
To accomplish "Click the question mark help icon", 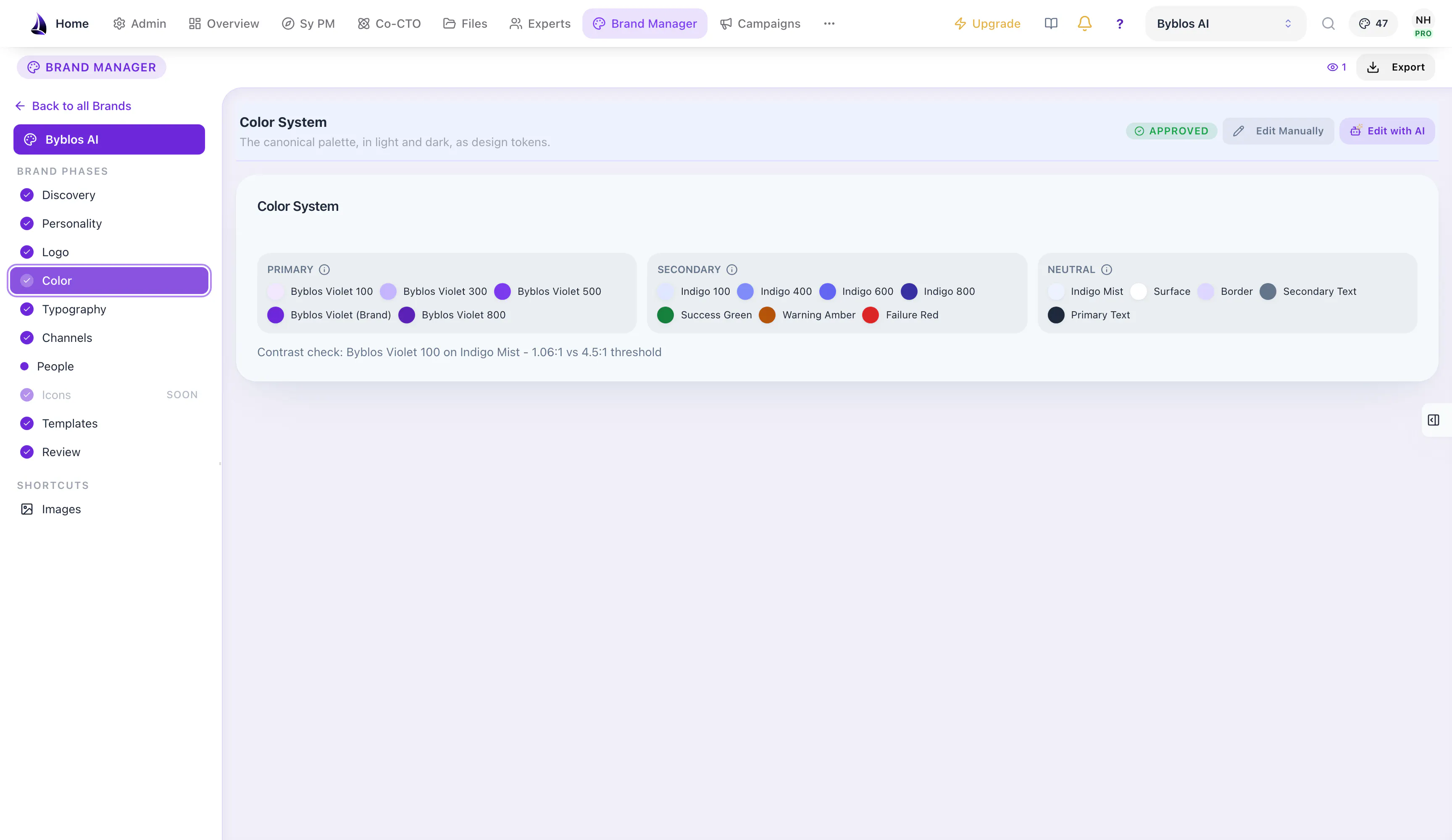I will [x=1120, y=24].
